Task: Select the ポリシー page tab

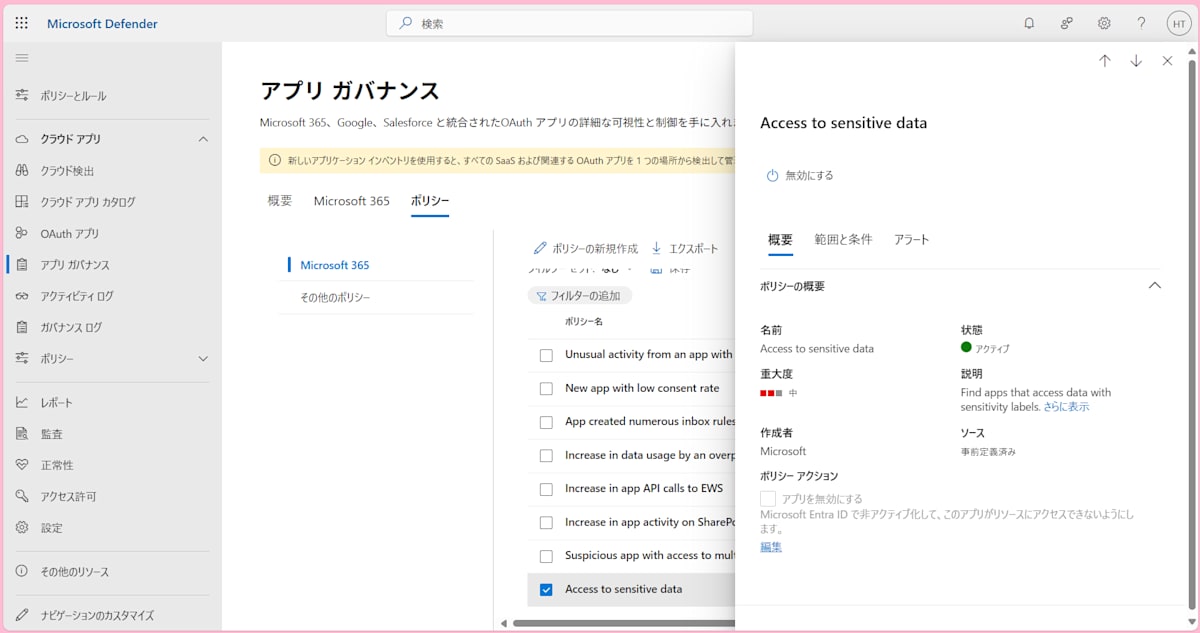Action: (x=430, y=201)
